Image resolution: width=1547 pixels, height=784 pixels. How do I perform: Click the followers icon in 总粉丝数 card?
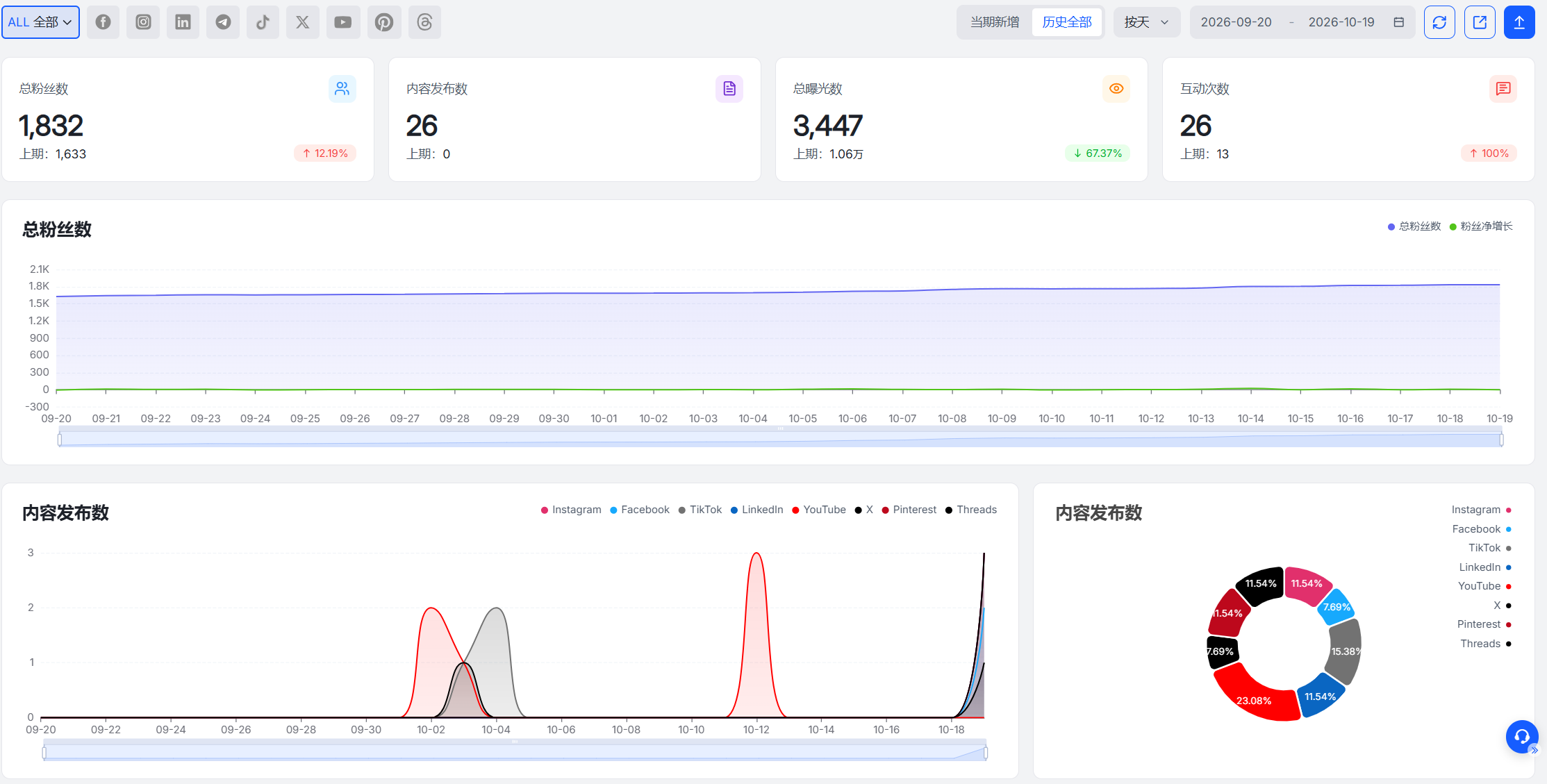(x=342, y=89)
